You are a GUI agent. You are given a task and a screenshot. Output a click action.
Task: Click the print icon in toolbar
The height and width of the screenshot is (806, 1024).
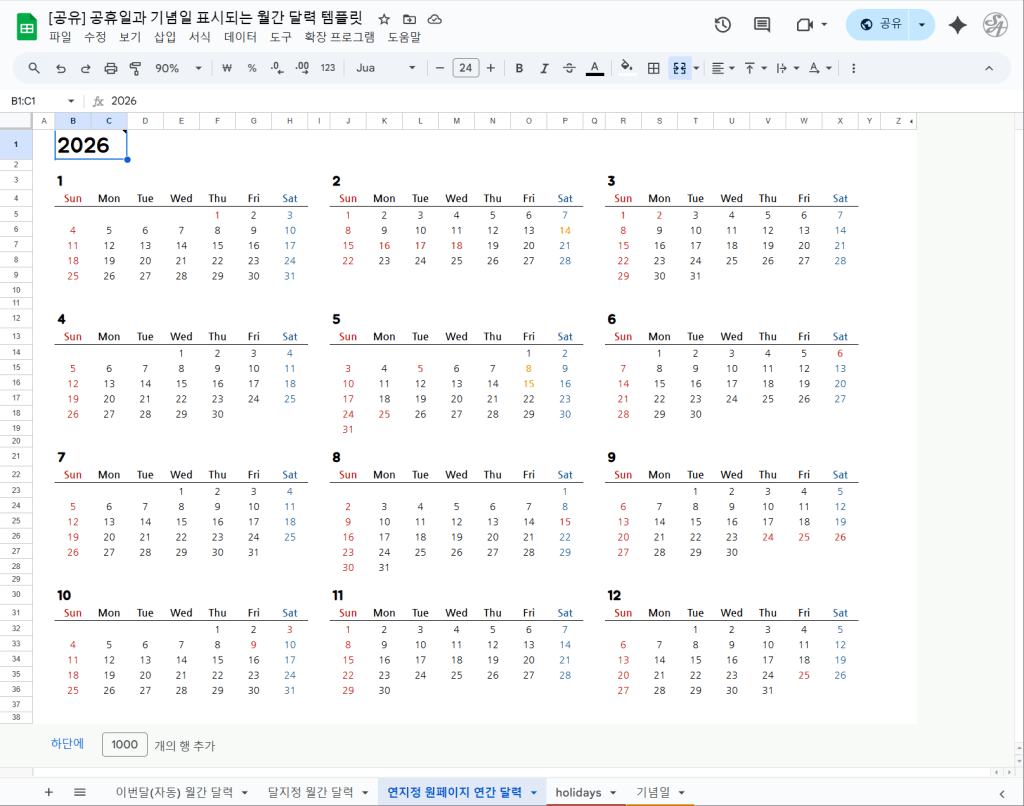tap(111, 68)
